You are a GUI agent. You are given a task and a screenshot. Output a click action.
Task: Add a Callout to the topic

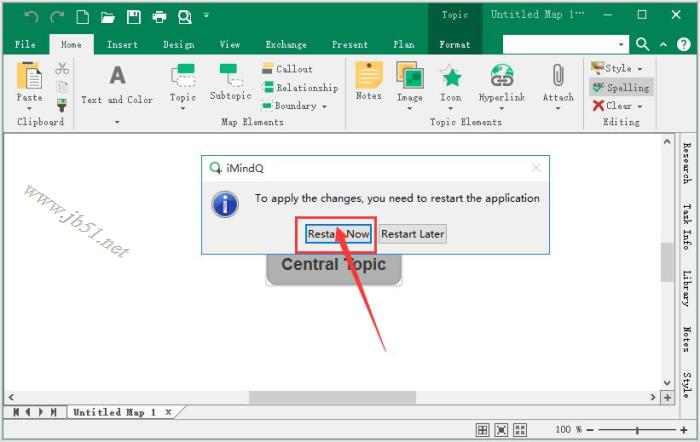coord(288,69)
